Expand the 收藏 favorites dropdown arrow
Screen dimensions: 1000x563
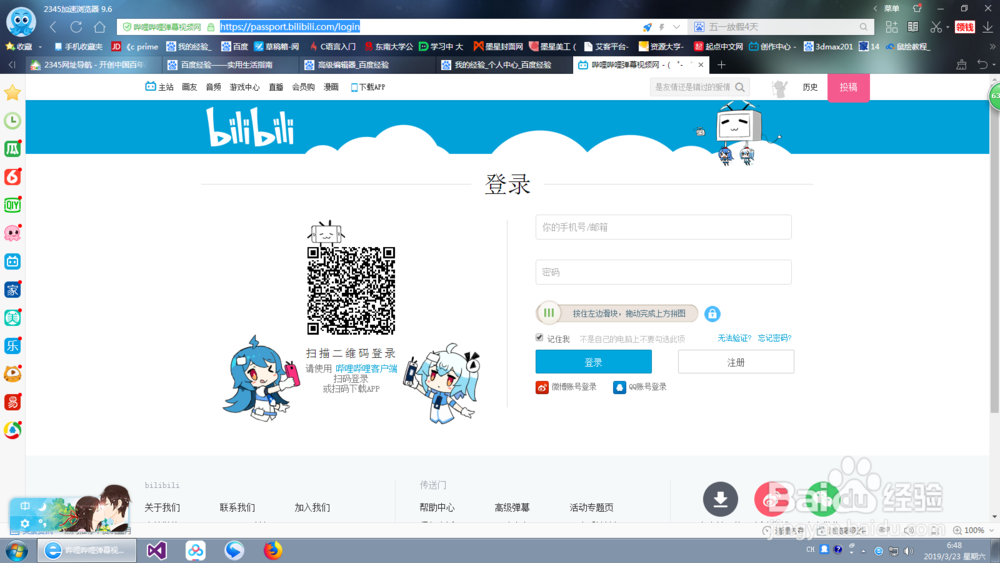click(x=40, y=47)
